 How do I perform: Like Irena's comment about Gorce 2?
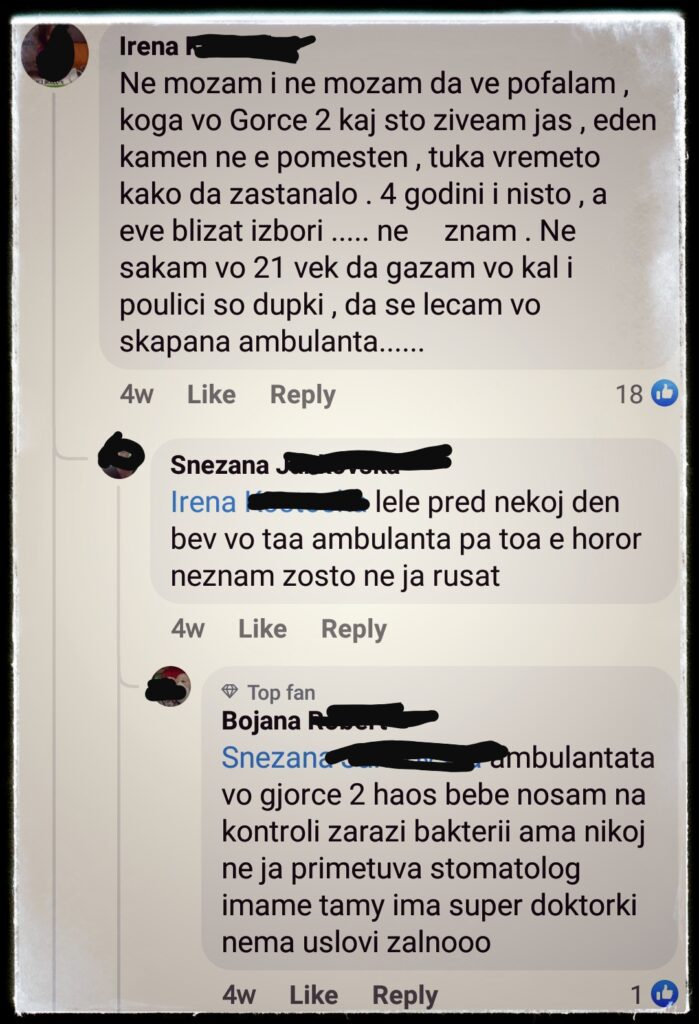click(x=211, y=394)
